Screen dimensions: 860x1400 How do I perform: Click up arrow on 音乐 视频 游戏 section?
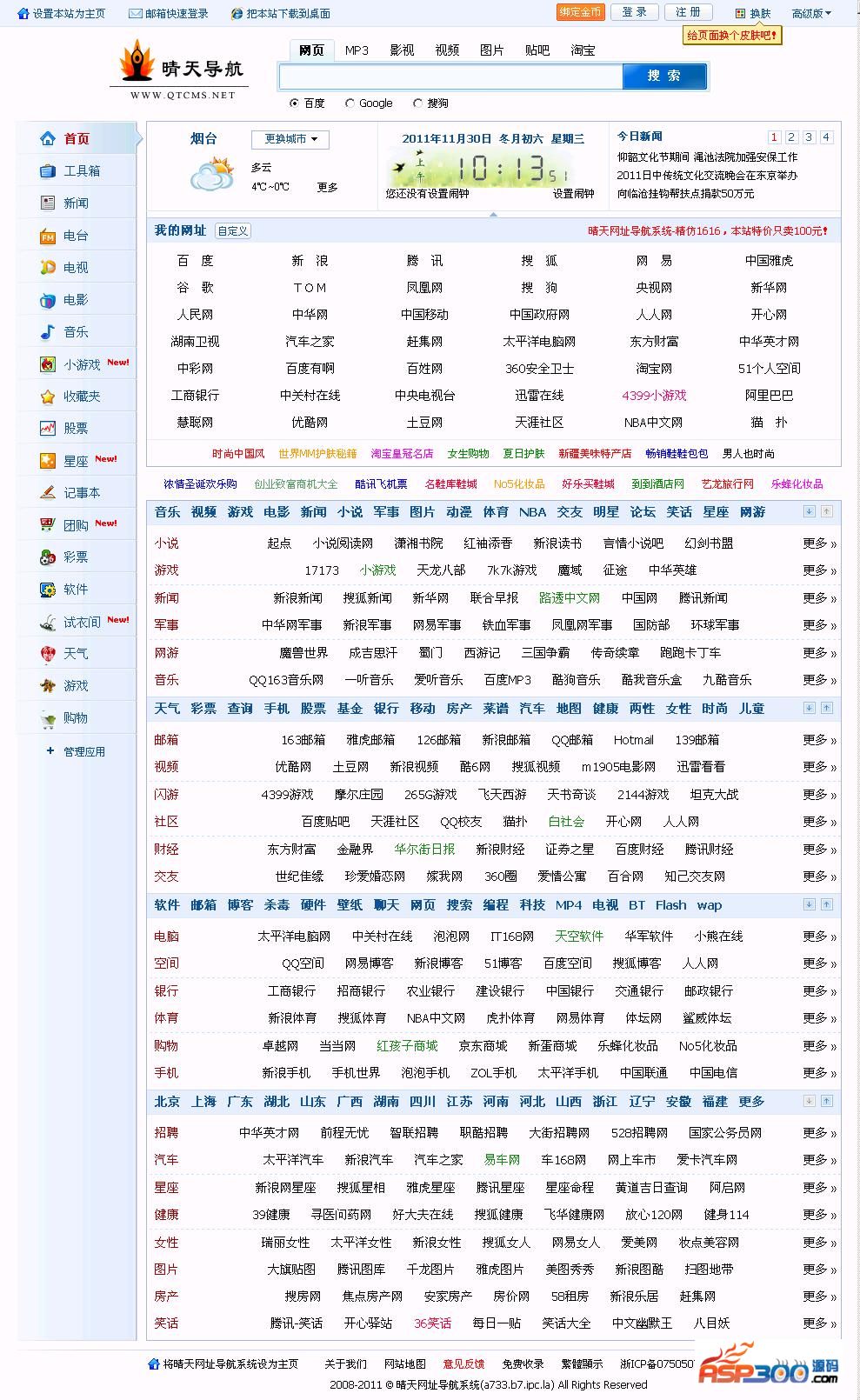point(826,511)
